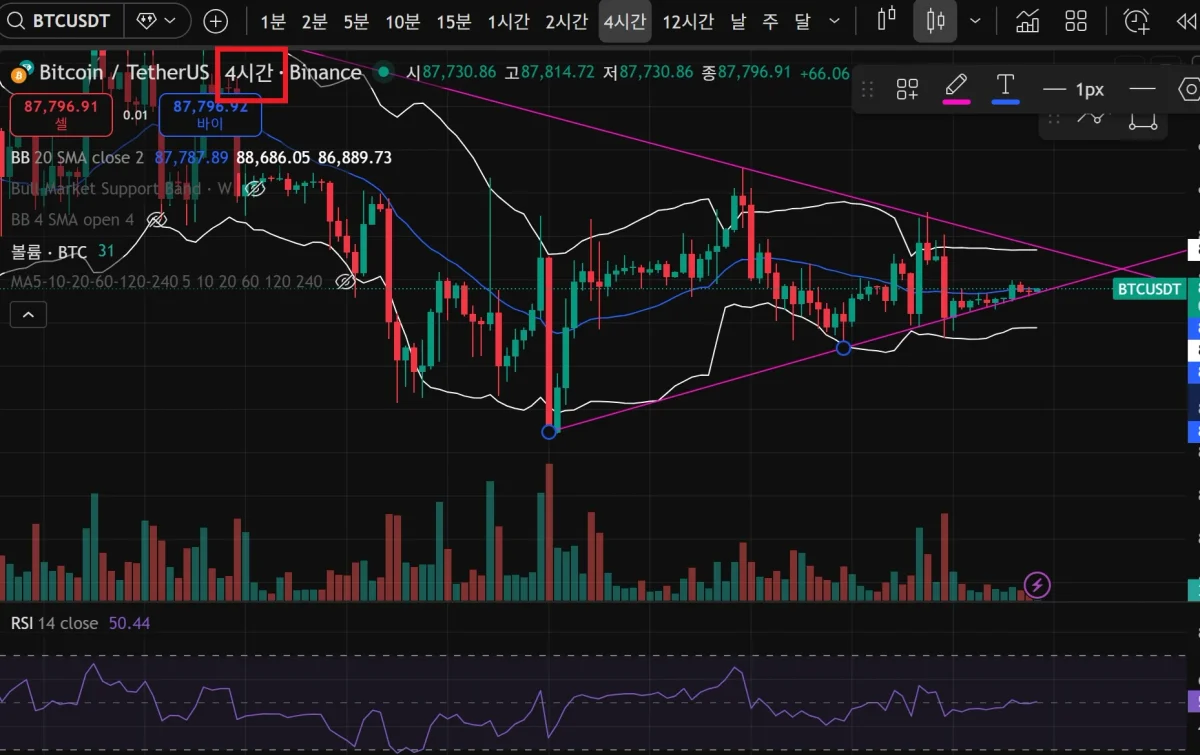The height and width of the screenshot is (755, 1200).
Task: Select the hollow candles chart type icon
Action: click(x=886, y=21)
